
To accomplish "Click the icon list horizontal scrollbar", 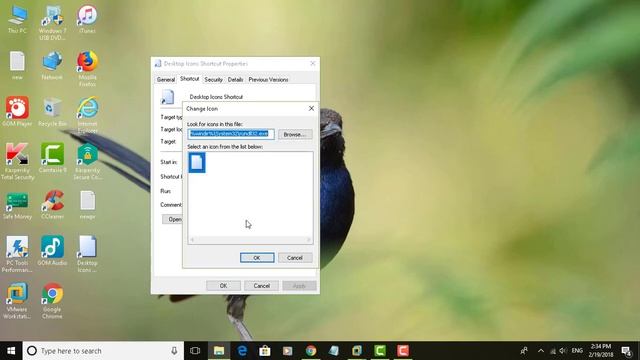I will tap(250, 240).
